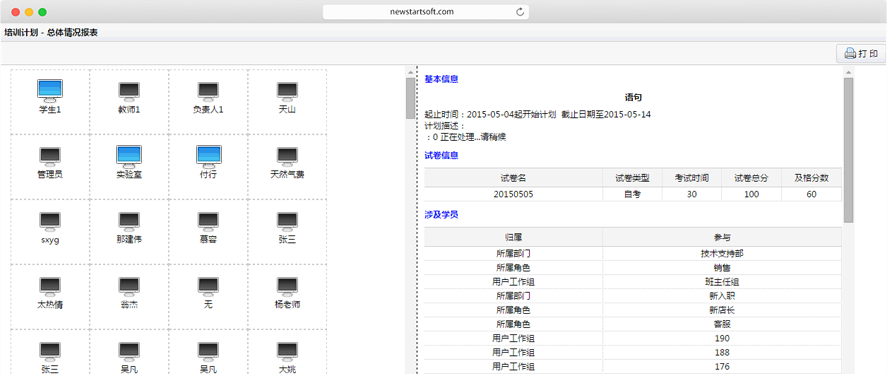This screenshot has height=374, width=887.
Task: Select the 20150505 exam name cell
Action: point(513,194)
